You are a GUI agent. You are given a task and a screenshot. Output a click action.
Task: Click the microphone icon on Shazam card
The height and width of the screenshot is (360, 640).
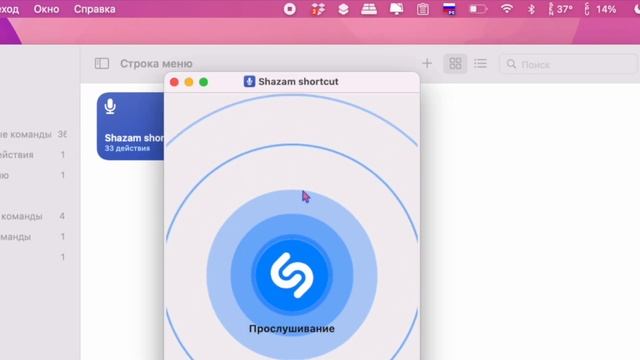coord(110,106)
